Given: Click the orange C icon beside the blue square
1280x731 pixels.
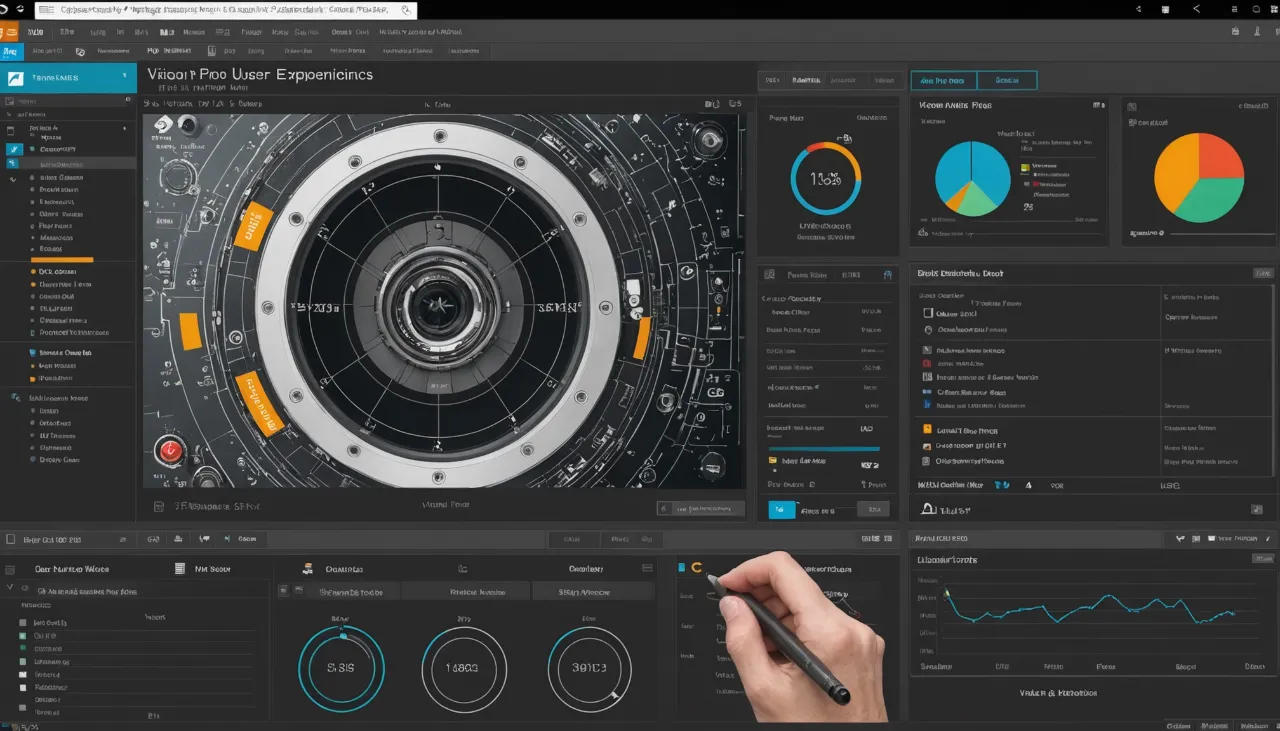Looking at the screenshot, I should tap(697, 568).
